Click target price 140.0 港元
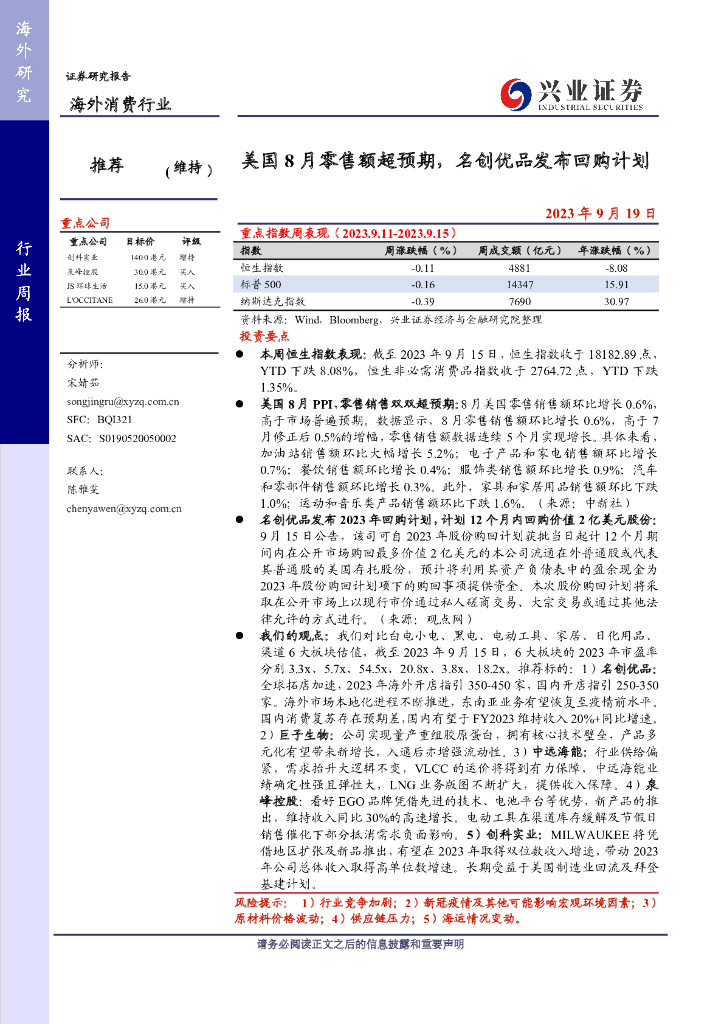Image resolution: width=724 pixels, height=1024 pixels. tap(148, 258)
